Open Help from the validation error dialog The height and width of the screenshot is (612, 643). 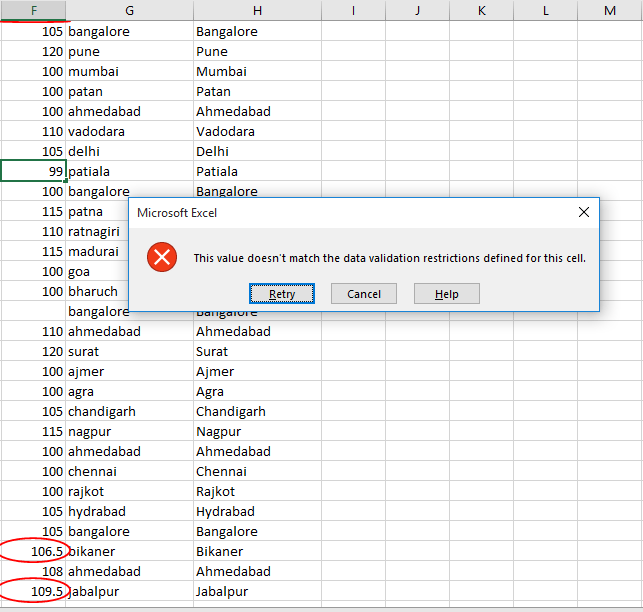coord(447,294)
